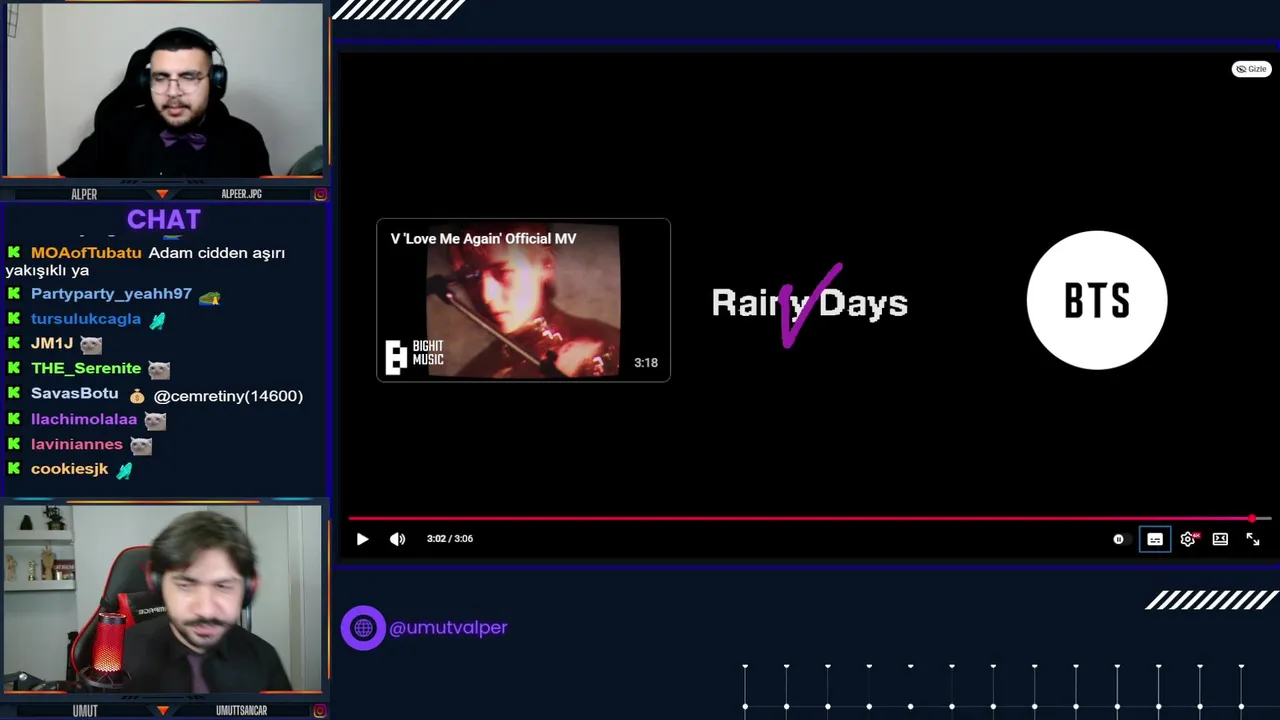Viewport: 1280px width, 720px height.
Task: Click the teal emote after cookiesjk
Action: 124,471
